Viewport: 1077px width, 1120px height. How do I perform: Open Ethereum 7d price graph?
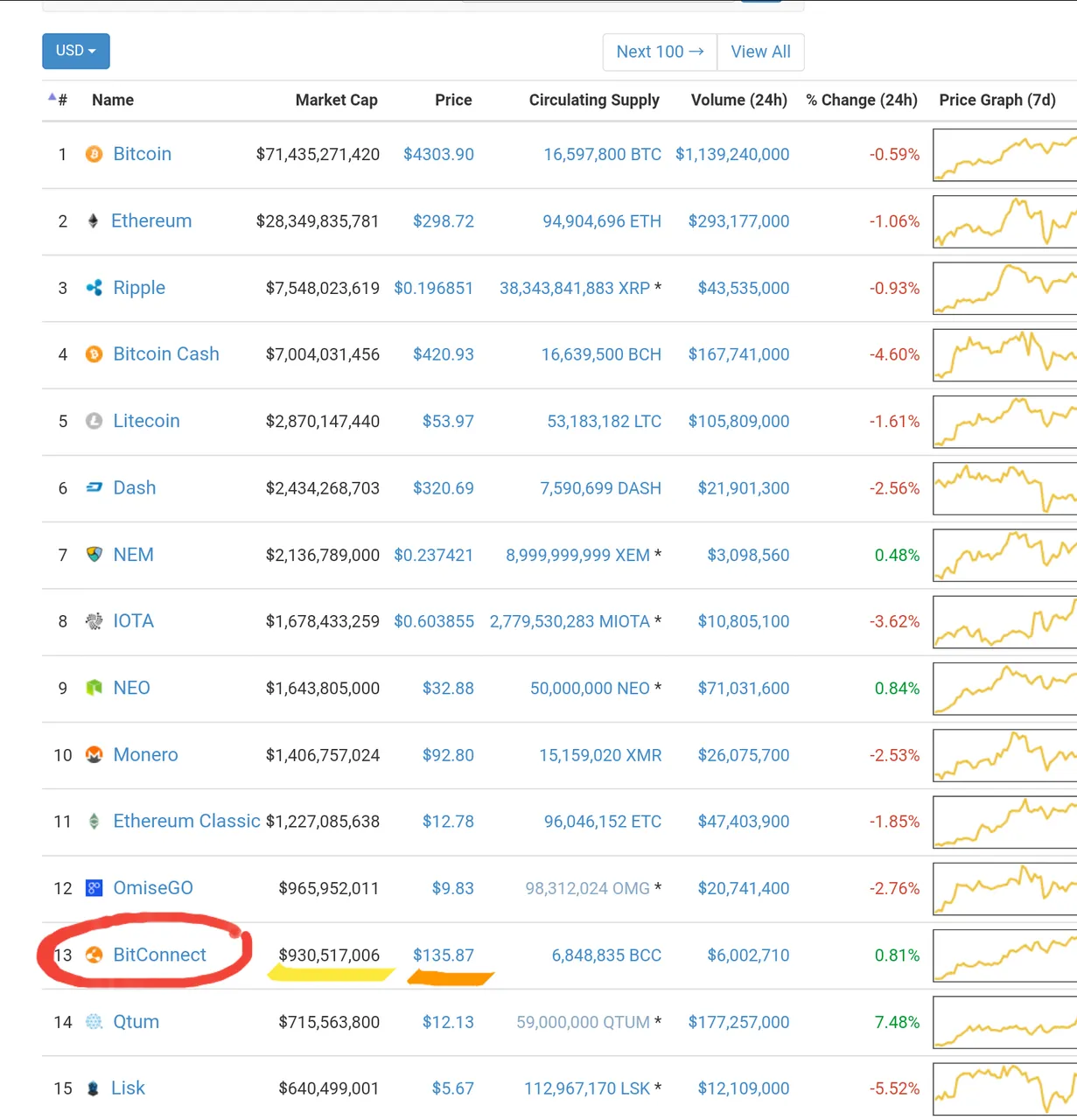pos(1004,221)
